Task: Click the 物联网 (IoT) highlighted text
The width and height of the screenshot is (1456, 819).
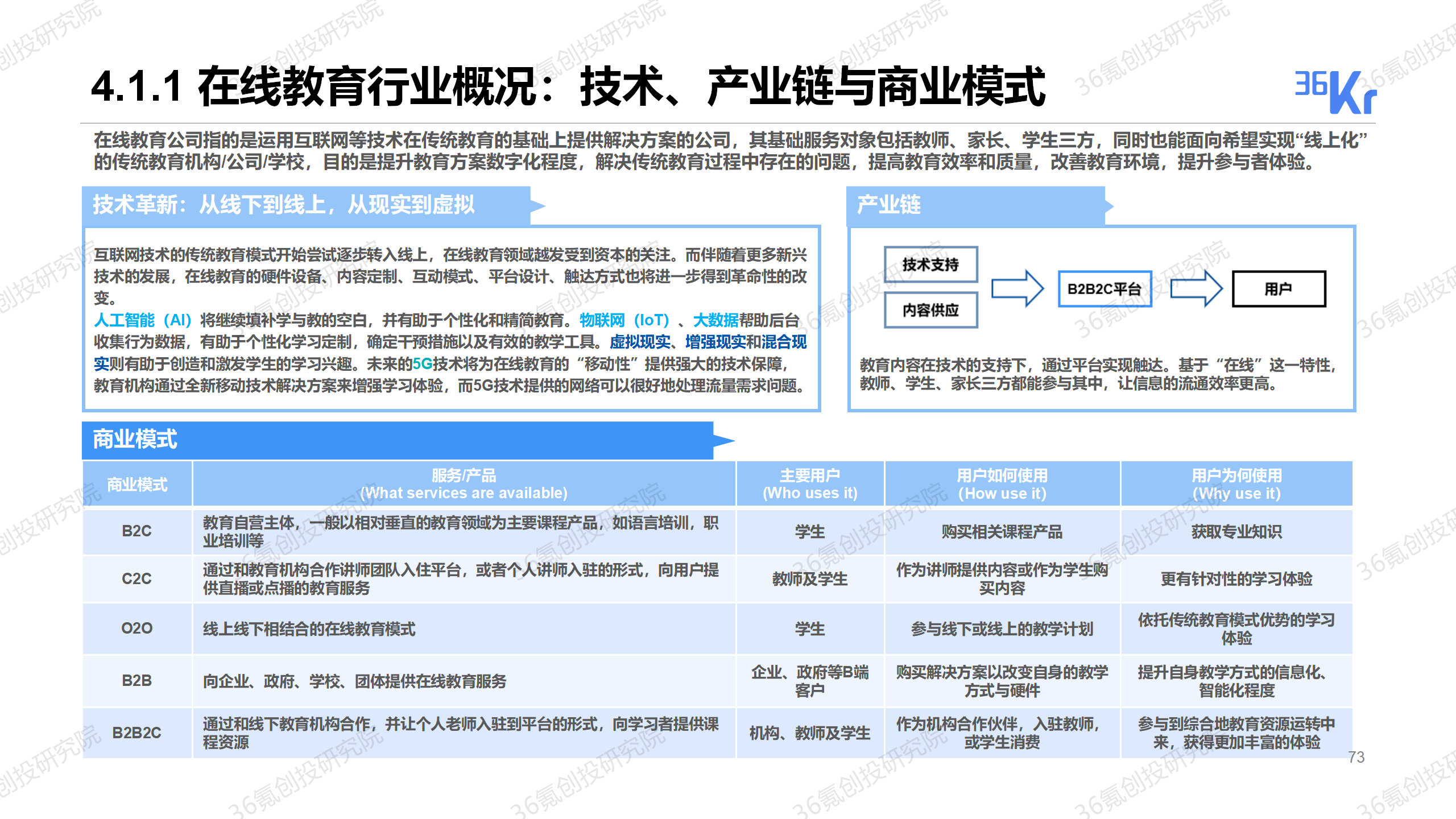Action: pos(624,320)
